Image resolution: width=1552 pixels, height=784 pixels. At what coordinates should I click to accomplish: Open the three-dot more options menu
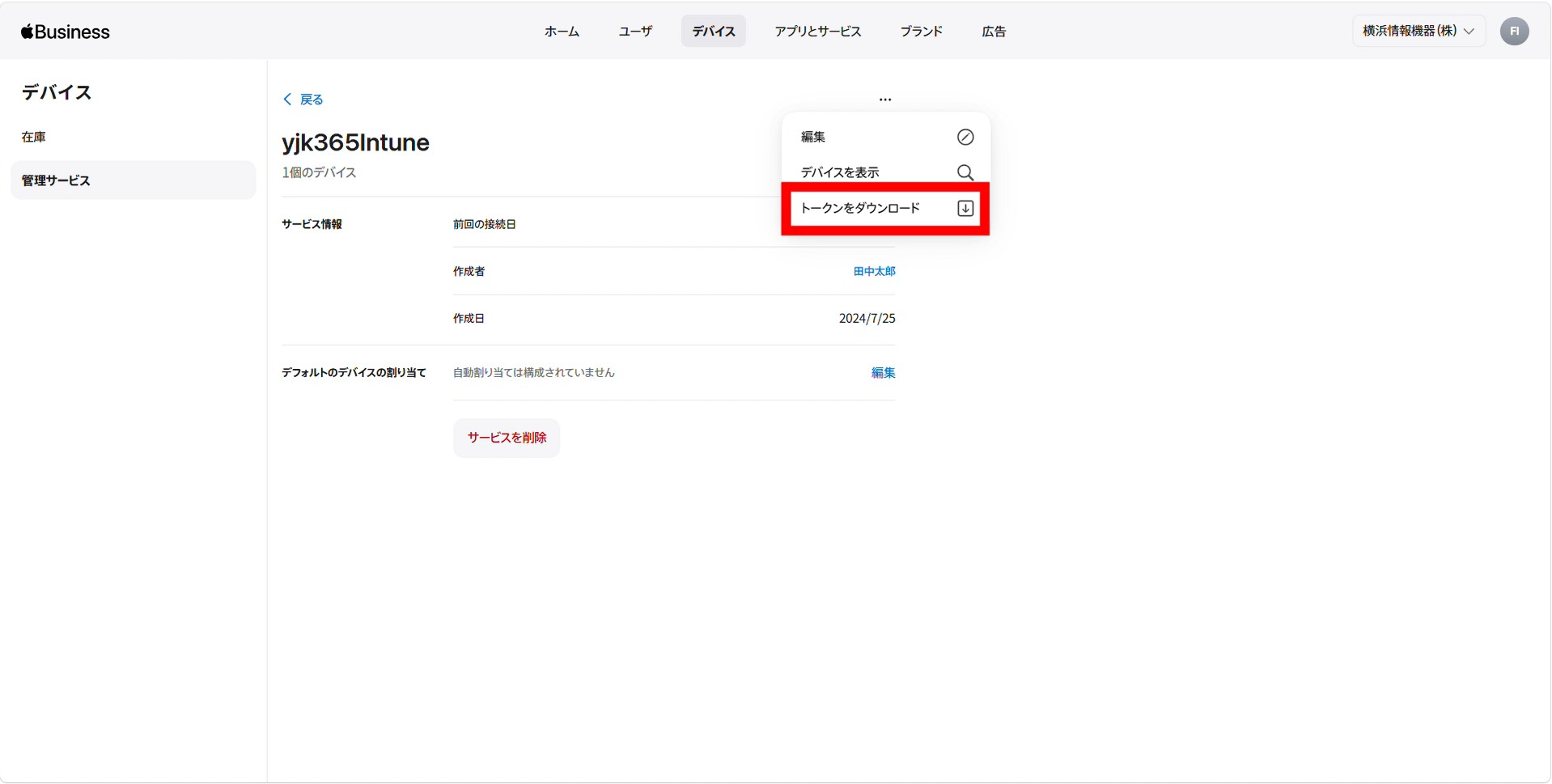pyautogui.click(x=885, y=100)
